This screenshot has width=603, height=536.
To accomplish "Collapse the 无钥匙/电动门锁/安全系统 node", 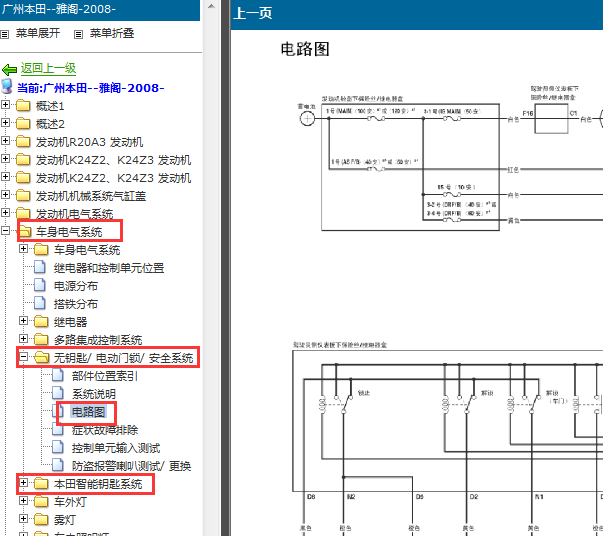I will tap(23, 356).
